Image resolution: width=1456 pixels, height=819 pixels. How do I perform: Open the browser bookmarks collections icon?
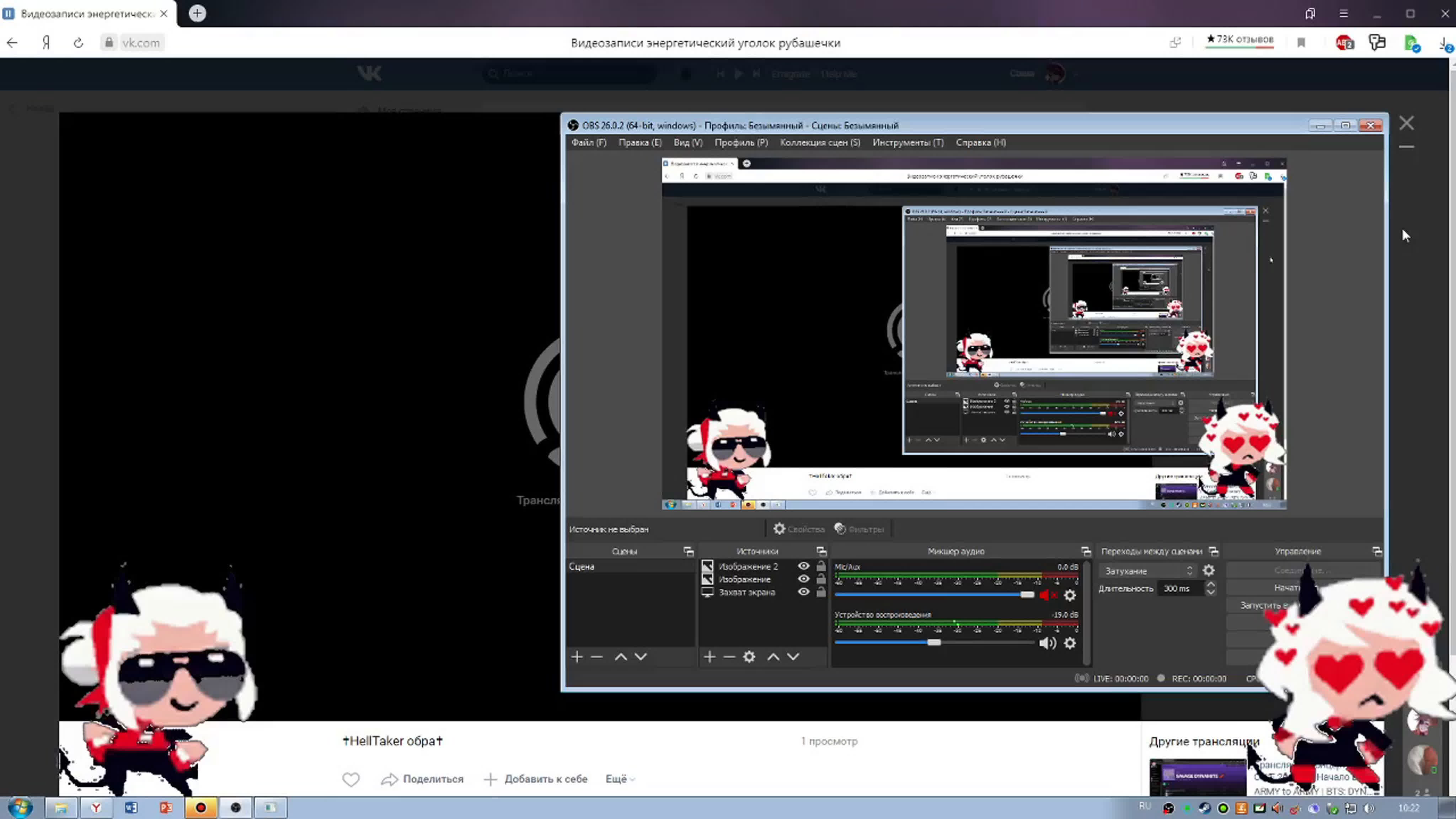(x=1310, y=14)
